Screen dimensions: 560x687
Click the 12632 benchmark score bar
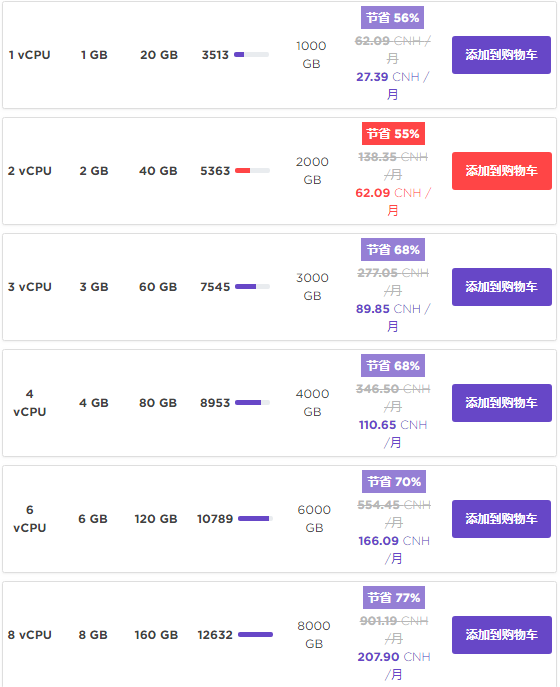tap(255, 634)
